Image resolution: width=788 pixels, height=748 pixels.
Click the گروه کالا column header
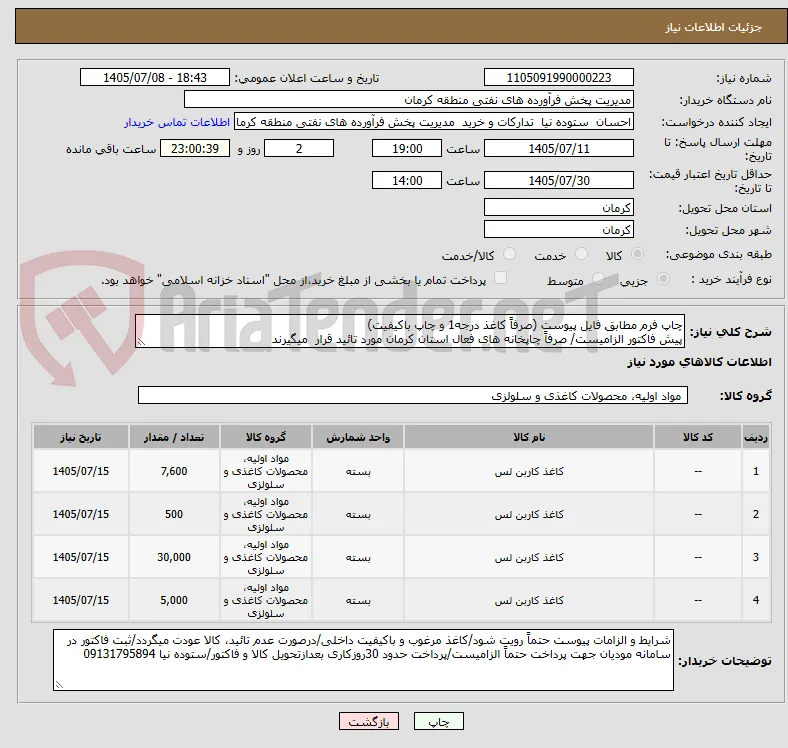(x=266, y=437)
